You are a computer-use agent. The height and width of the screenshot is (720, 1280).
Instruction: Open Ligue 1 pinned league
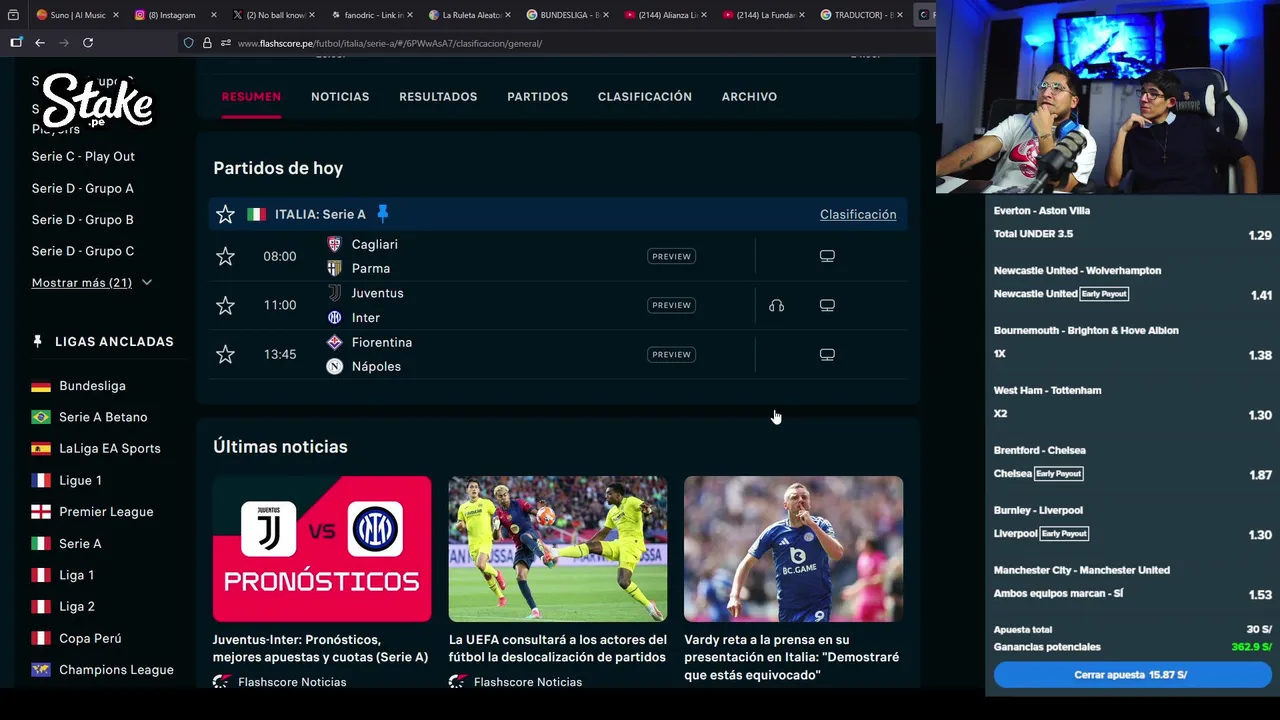coord(80,481)
